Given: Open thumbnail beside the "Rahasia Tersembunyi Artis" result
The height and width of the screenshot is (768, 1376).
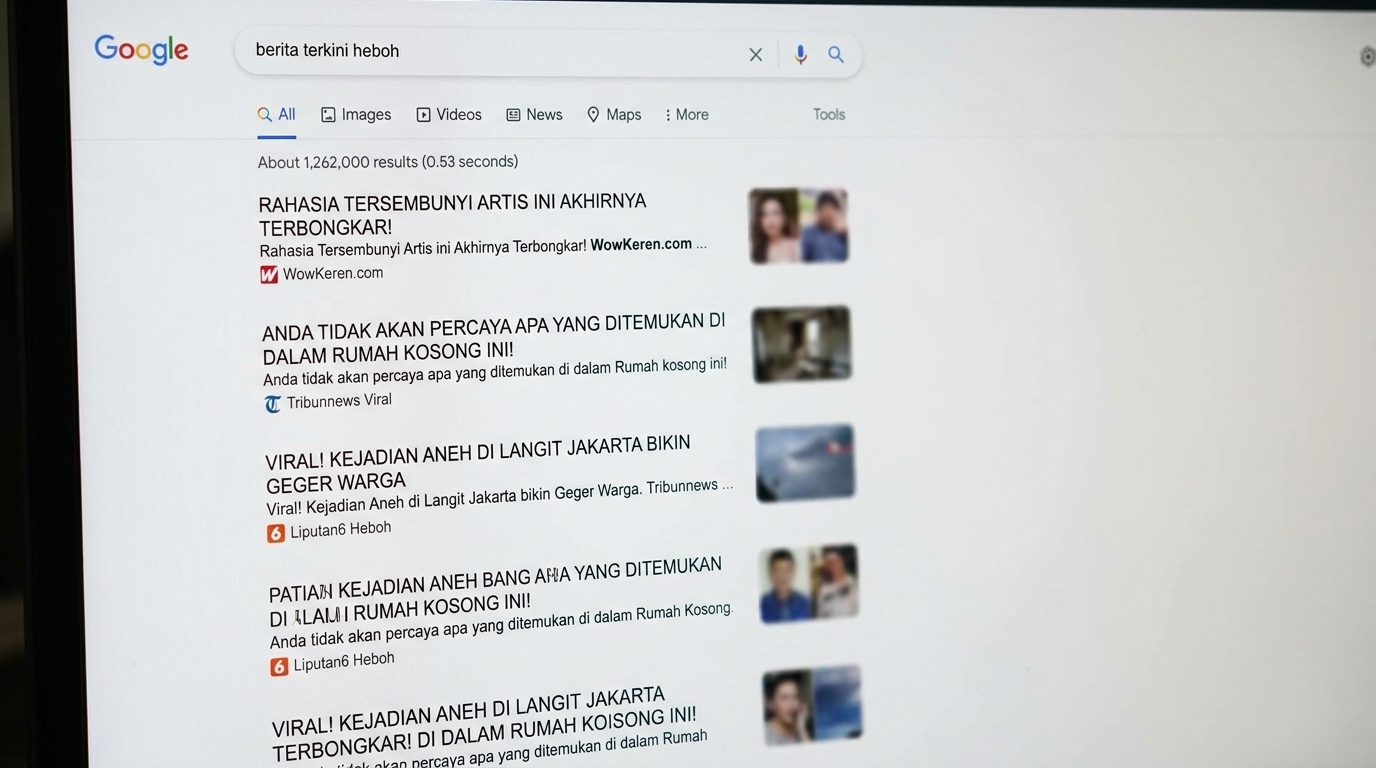Looking at the screenshot, I should point(798,226).
